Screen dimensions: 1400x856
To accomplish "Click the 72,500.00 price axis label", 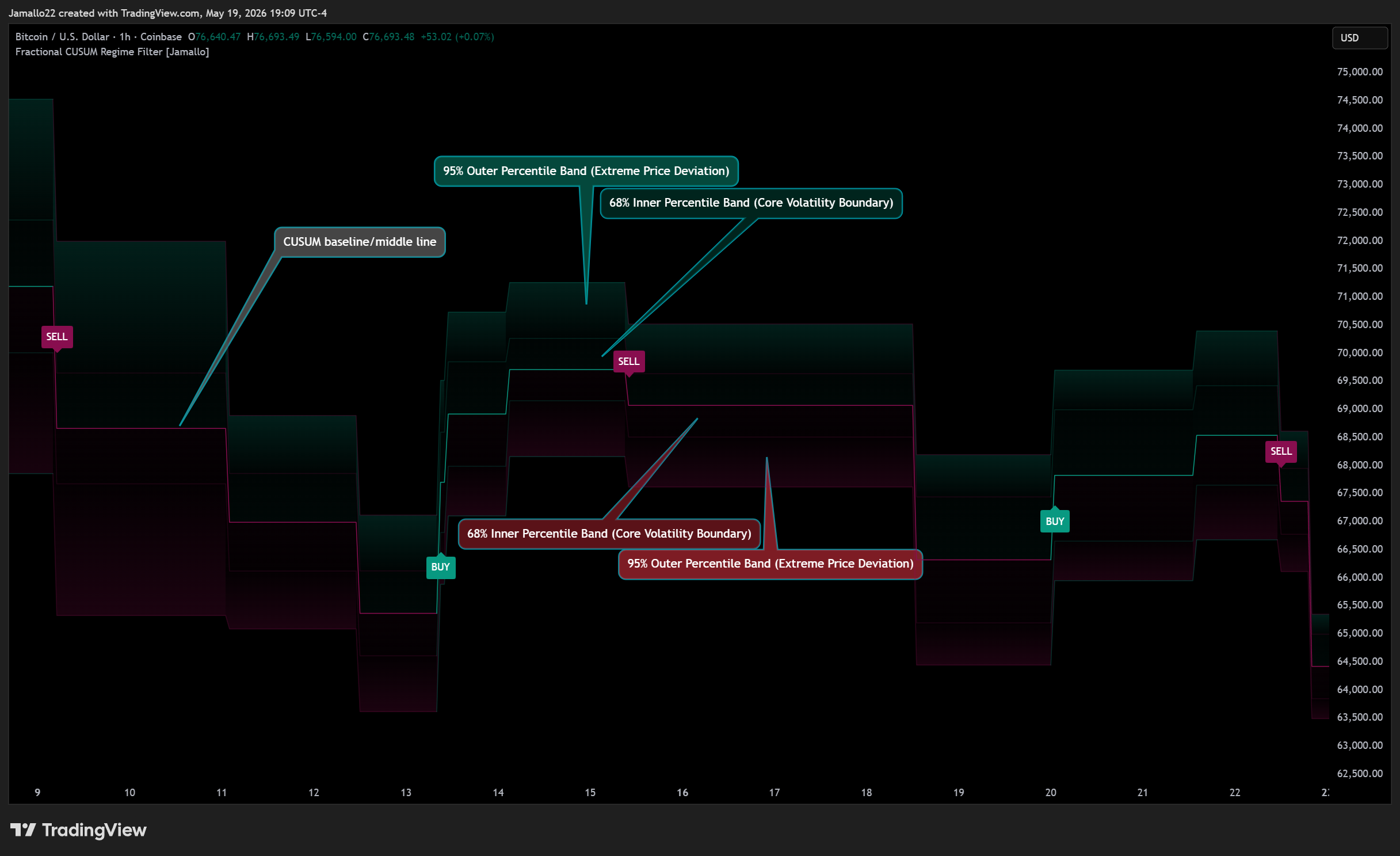I will 1360,212.
